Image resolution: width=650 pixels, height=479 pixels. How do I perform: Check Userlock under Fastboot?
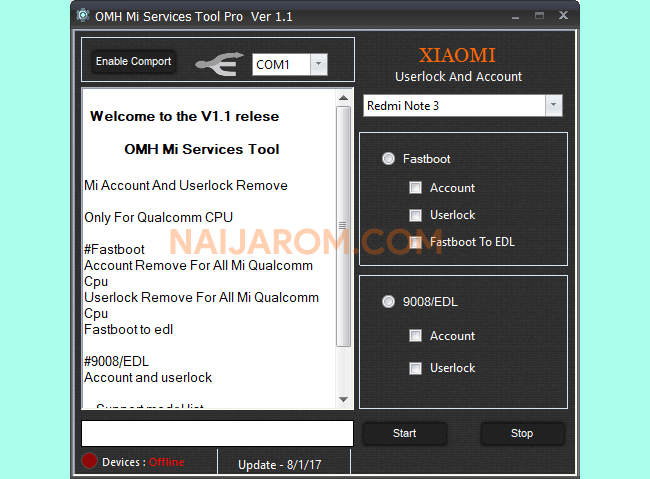tap(415, 215)
